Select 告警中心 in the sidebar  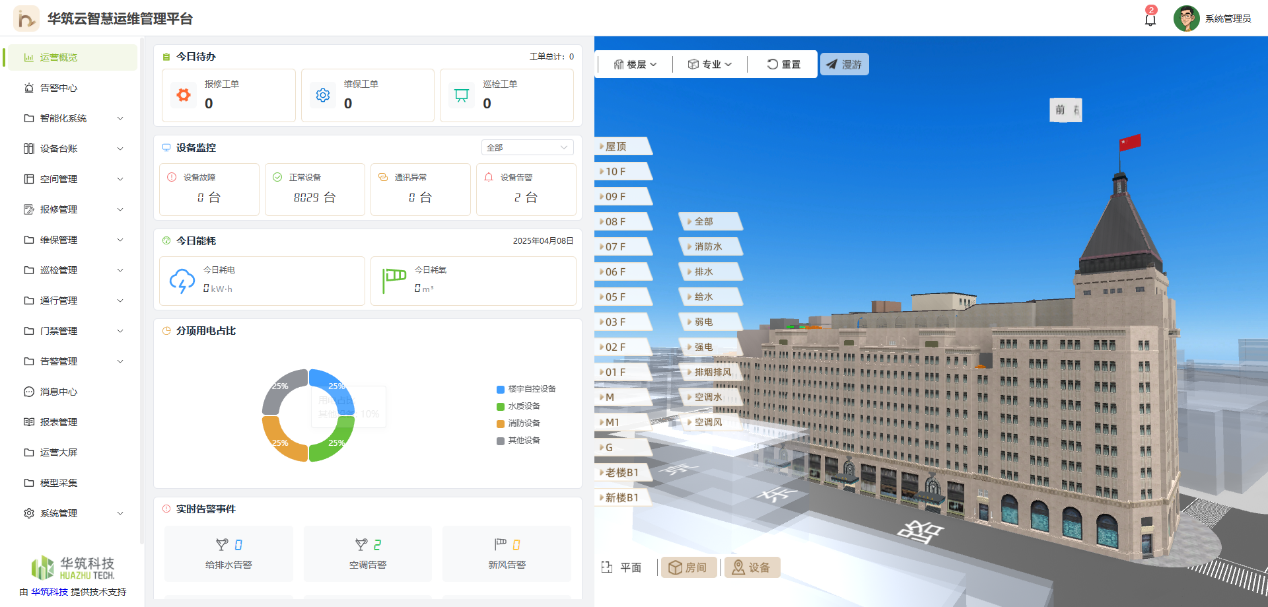pos(58,88)
